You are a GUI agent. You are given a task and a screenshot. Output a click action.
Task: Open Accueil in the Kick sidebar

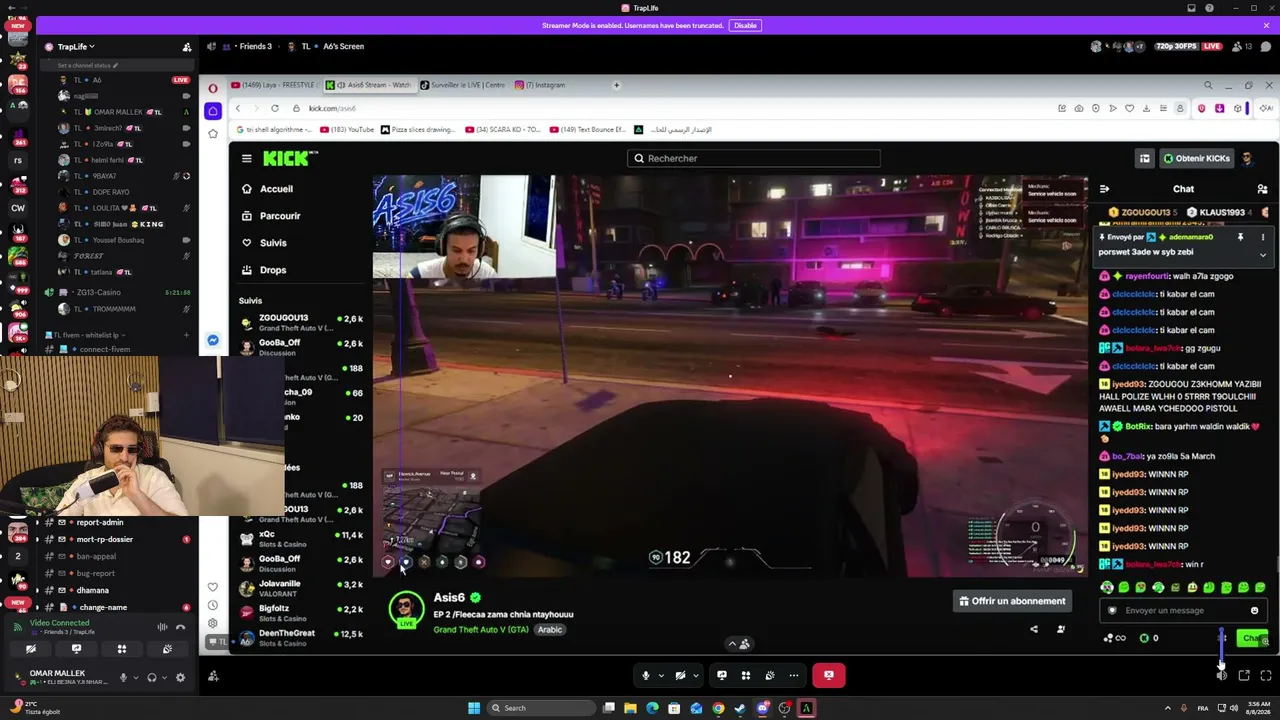pyautogui.click(x=267, y=189)
